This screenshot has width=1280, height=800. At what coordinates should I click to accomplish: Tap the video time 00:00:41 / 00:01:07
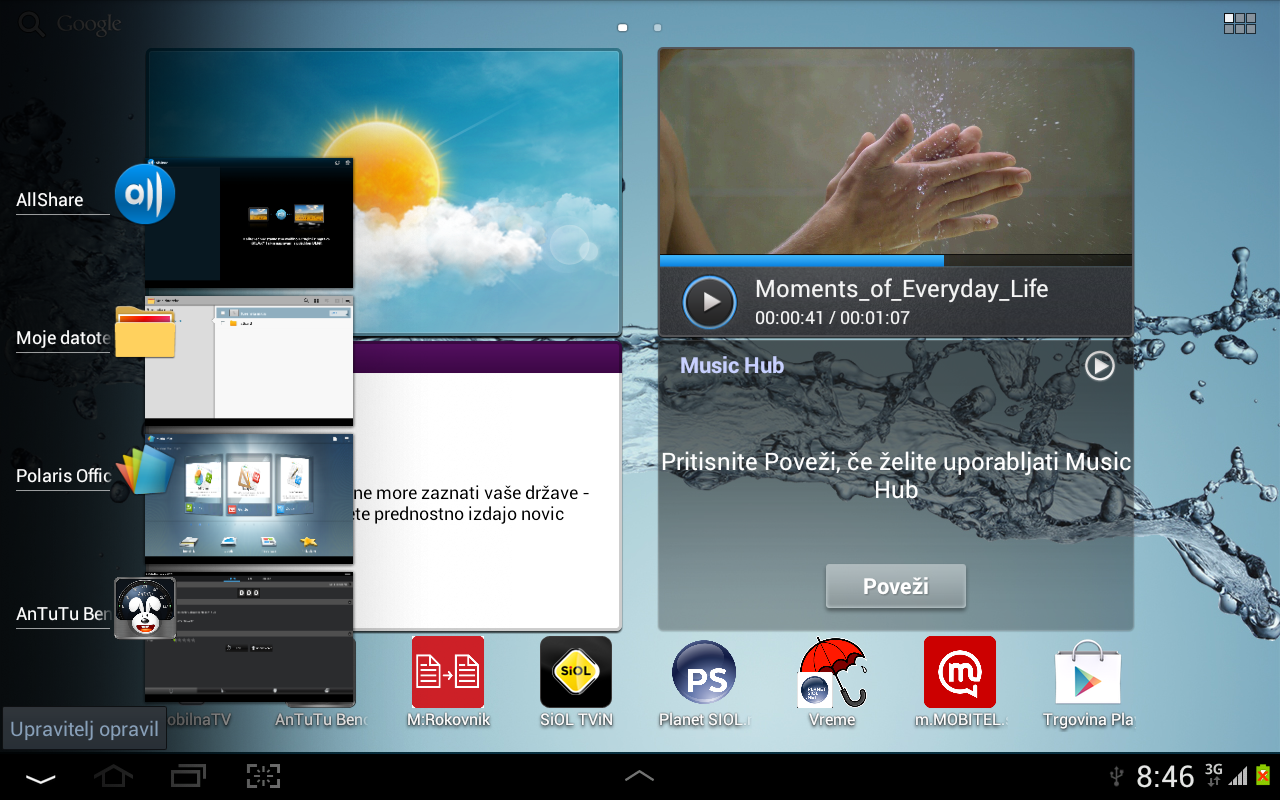pyautogui.click(x=832, y=318)
